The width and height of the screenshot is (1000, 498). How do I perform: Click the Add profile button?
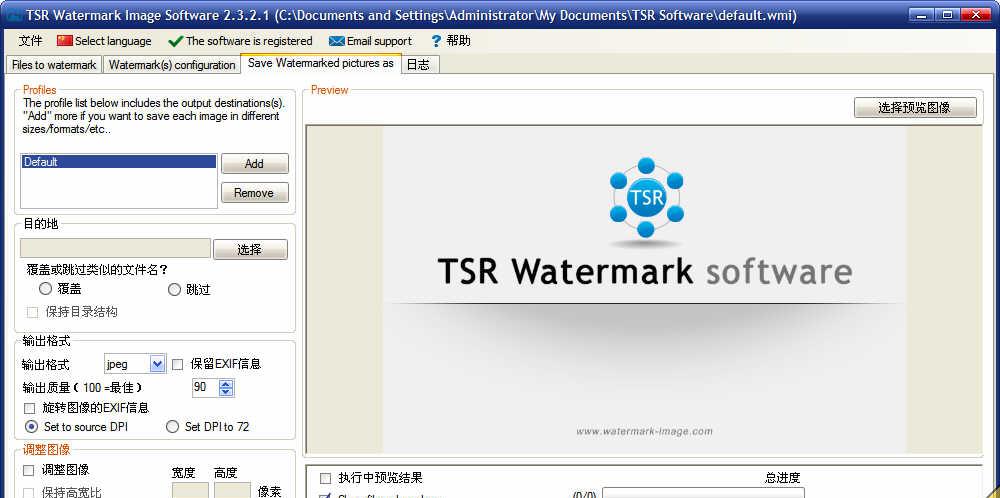(x=254, y=164)
